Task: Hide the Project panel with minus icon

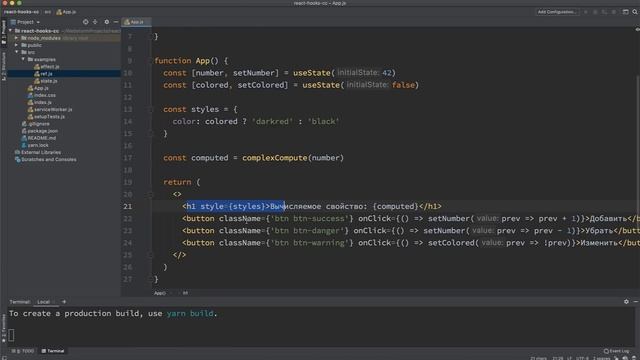Action: pos(116,22)
